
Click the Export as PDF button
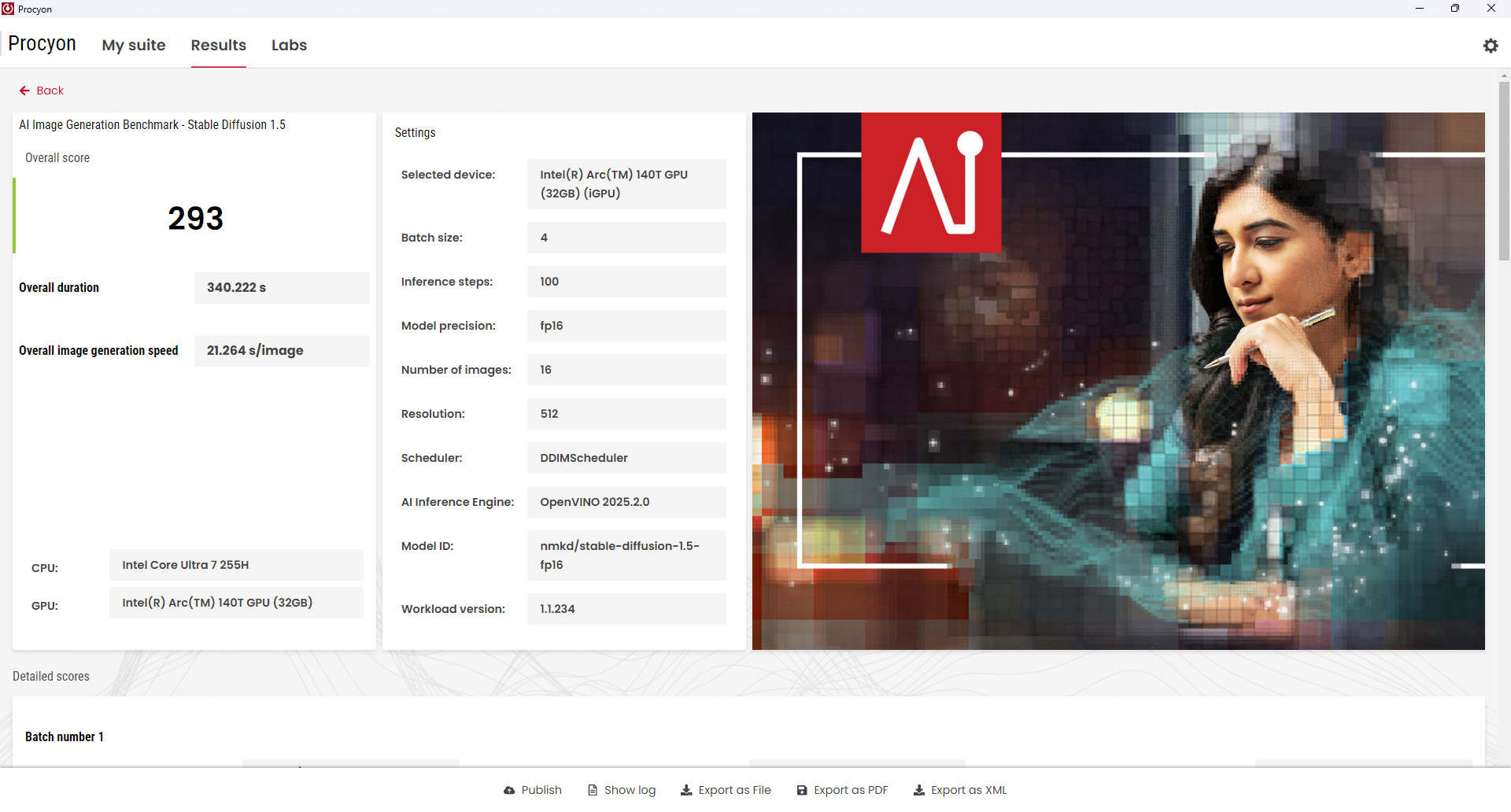click(842, 790)
